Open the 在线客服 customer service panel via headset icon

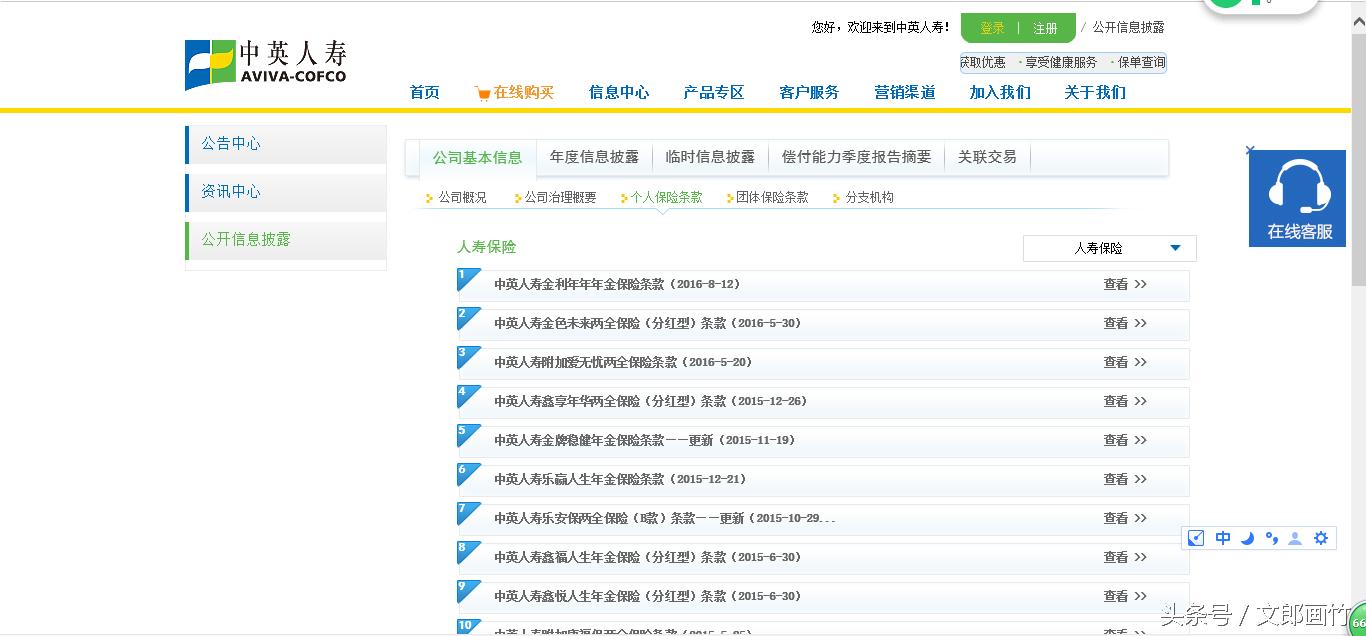tap(1297, 185)
